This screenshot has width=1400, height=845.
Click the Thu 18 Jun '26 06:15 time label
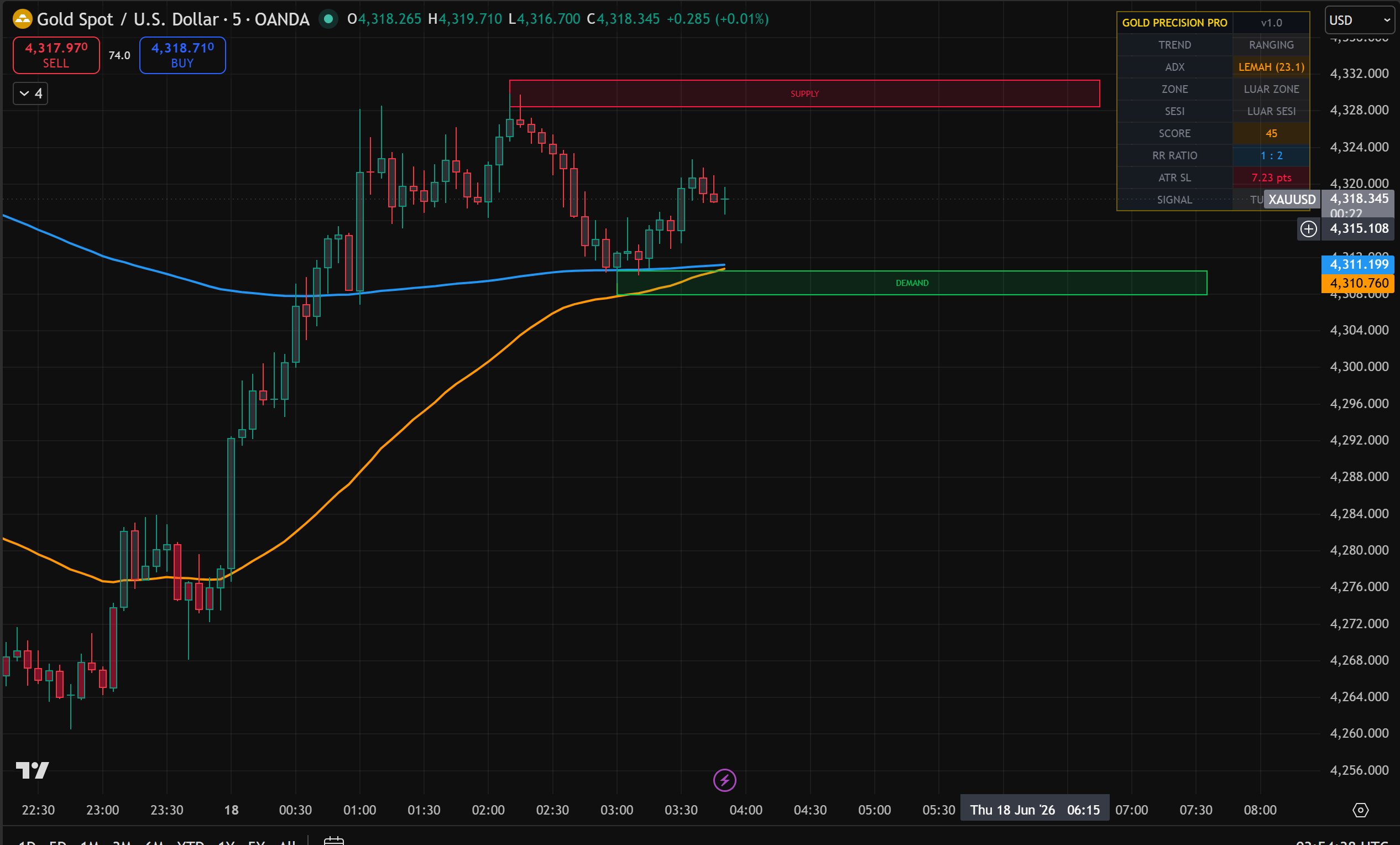(1035, 810)
